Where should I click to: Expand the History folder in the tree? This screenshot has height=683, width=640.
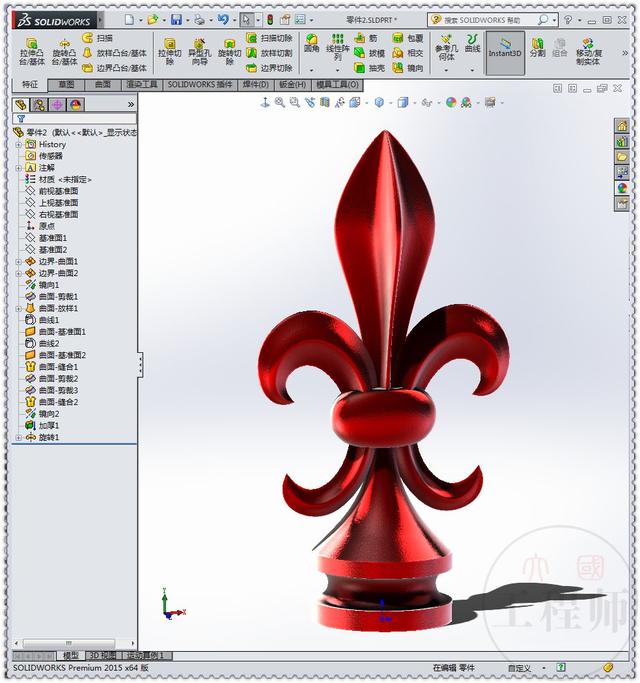[x=18, y=144]
